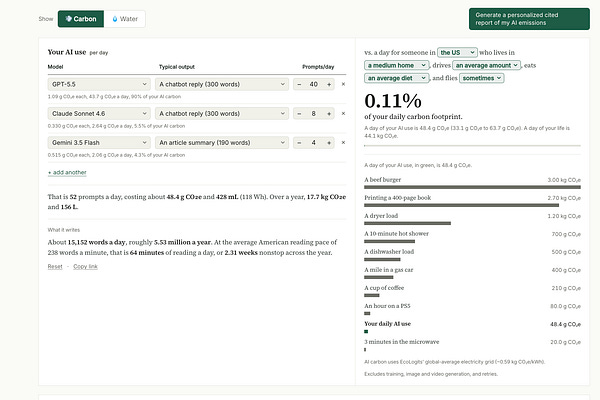Image resolution: width=600 pixels, height=400 pixels.
Task: Remove the Gemini 3.5 Flash row
Action: (x=343, y=142)
